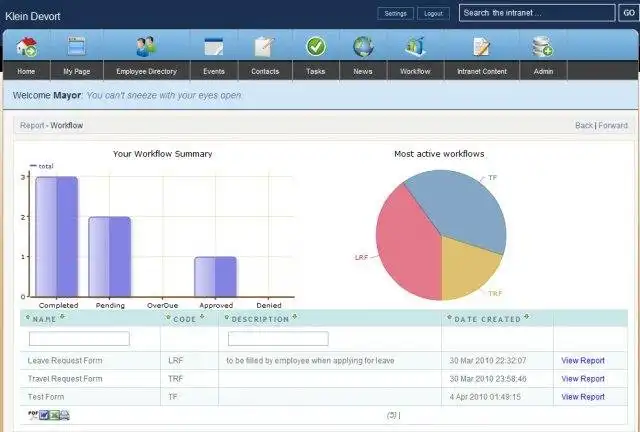This screenshot has height=432, width=640.
Task: Click the 'total' legend entry
Action: point(42,166)
